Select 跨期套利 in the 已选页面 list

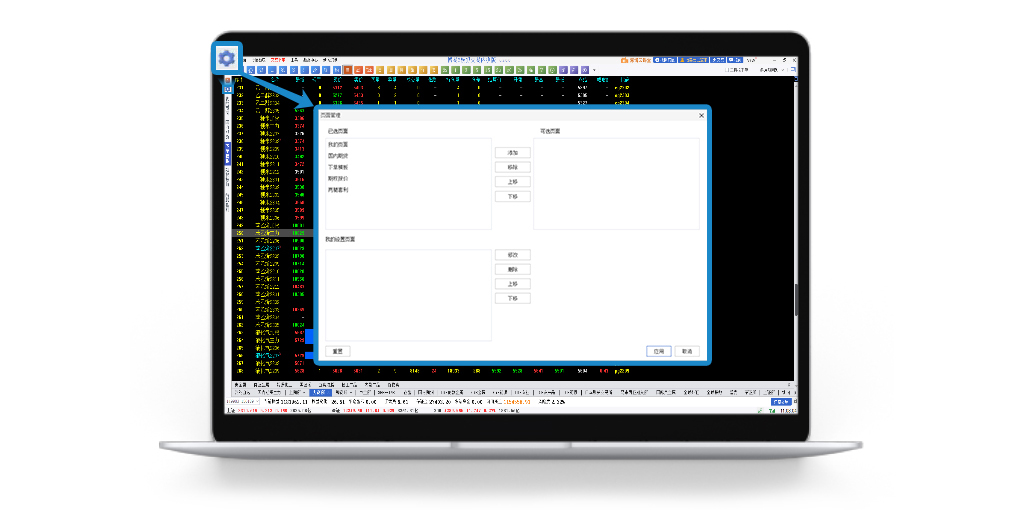(337, 190)
